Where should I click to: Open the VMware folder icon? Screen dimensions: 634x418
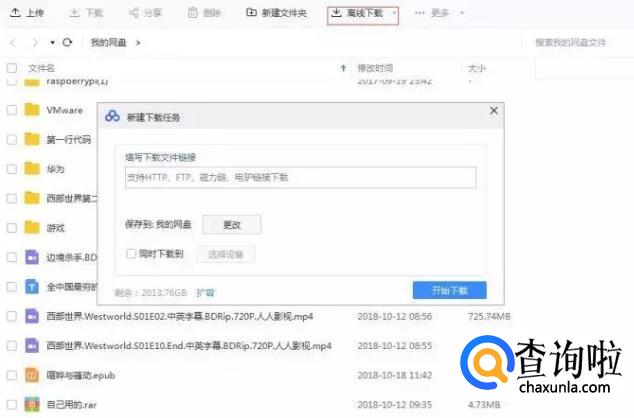click(32, 110)
